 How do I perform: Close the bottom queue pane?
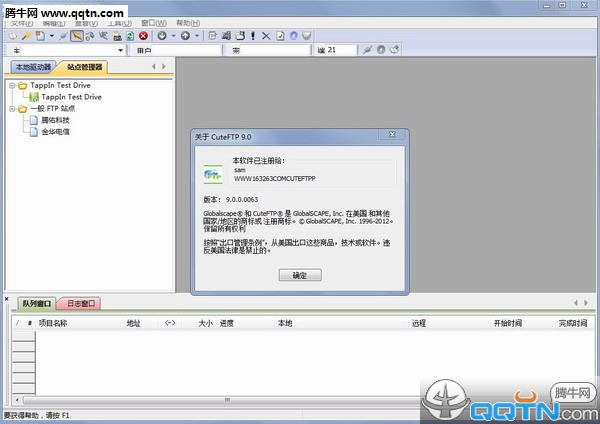click(7, 298)
